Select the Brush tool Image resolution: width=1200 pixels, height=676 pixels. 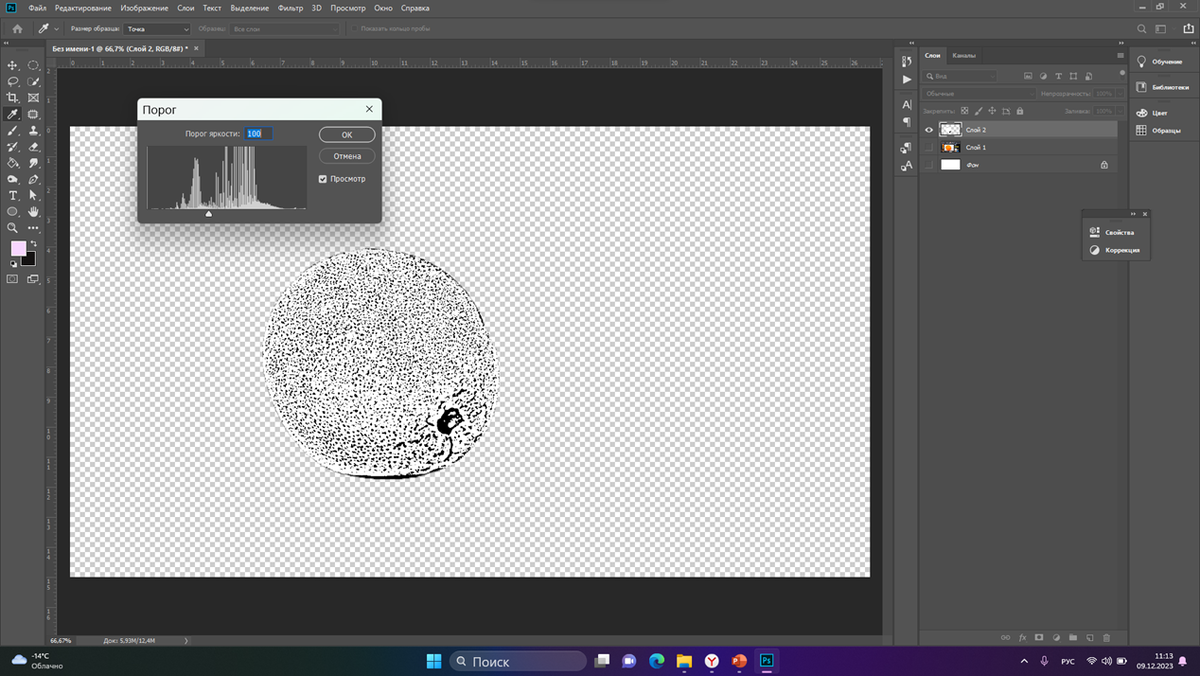[x=13, y=130]
